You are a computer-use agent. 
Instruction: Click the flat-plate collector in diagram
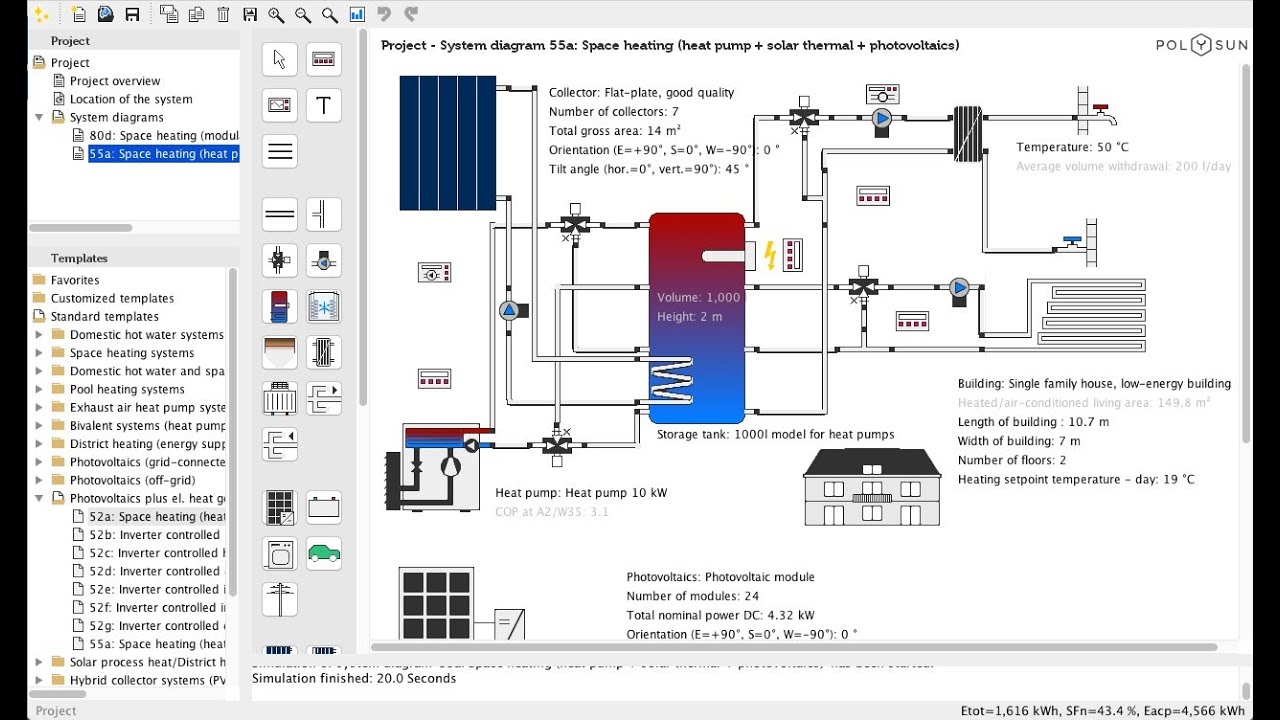pos(447,143)
